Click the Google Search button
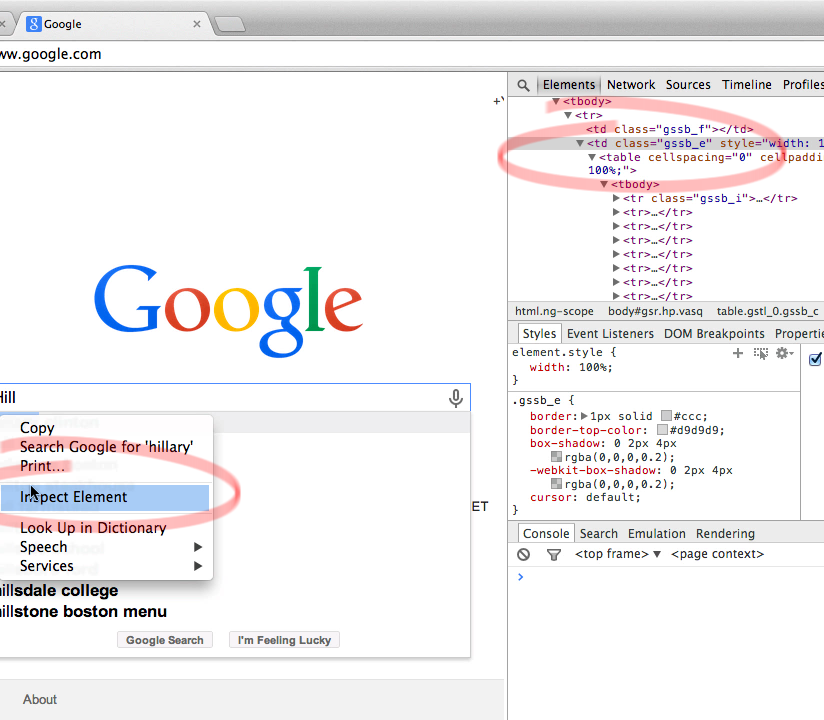This screenshot has width=824, height=720. click(164, 640)
